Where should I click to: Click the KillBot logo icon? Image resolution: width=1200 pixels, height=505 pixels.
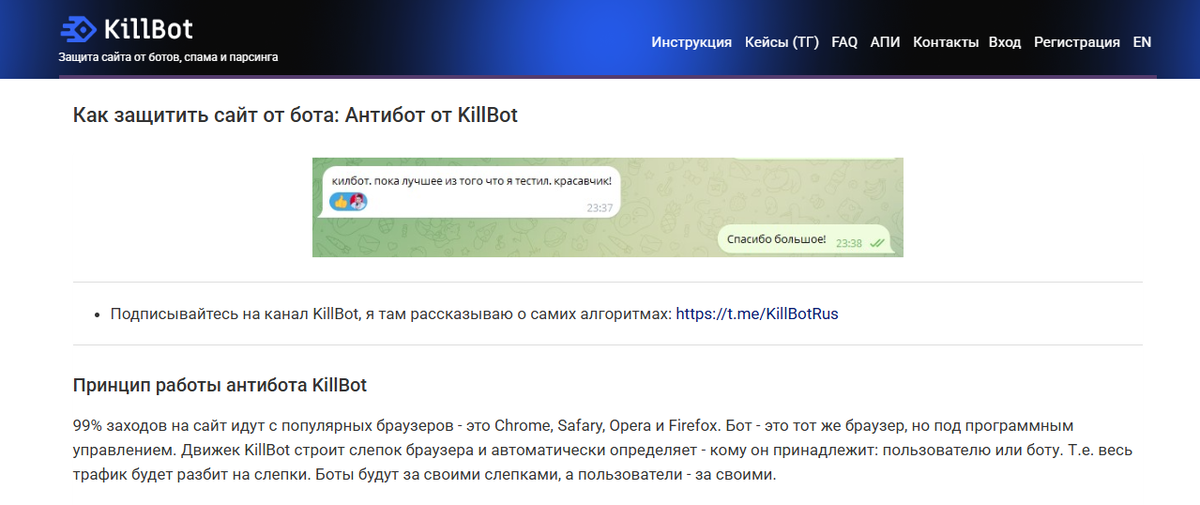[78, 28]
